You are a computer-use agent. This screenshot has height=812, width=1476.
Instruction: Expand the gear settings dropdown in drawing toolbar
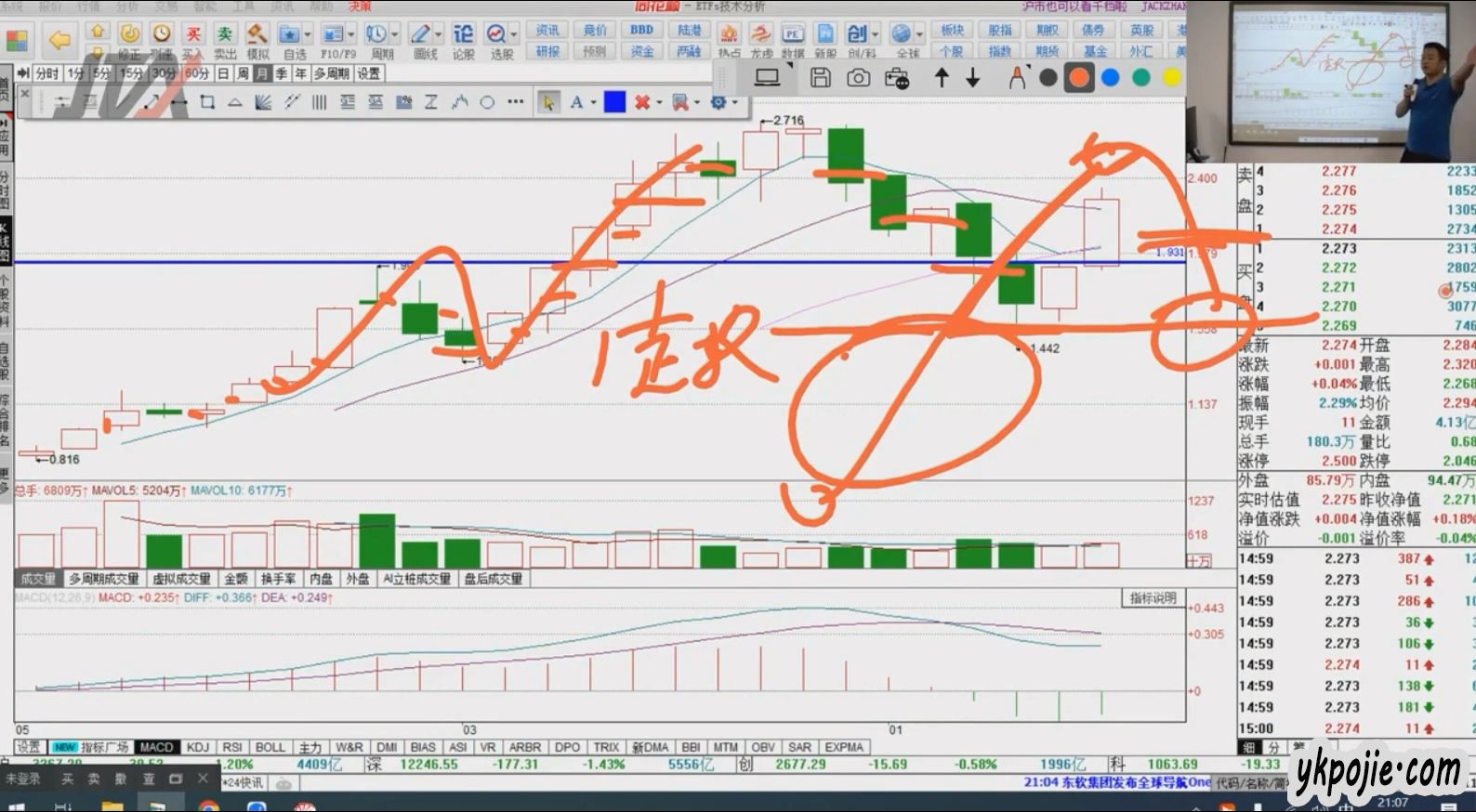tap(734, 102)
